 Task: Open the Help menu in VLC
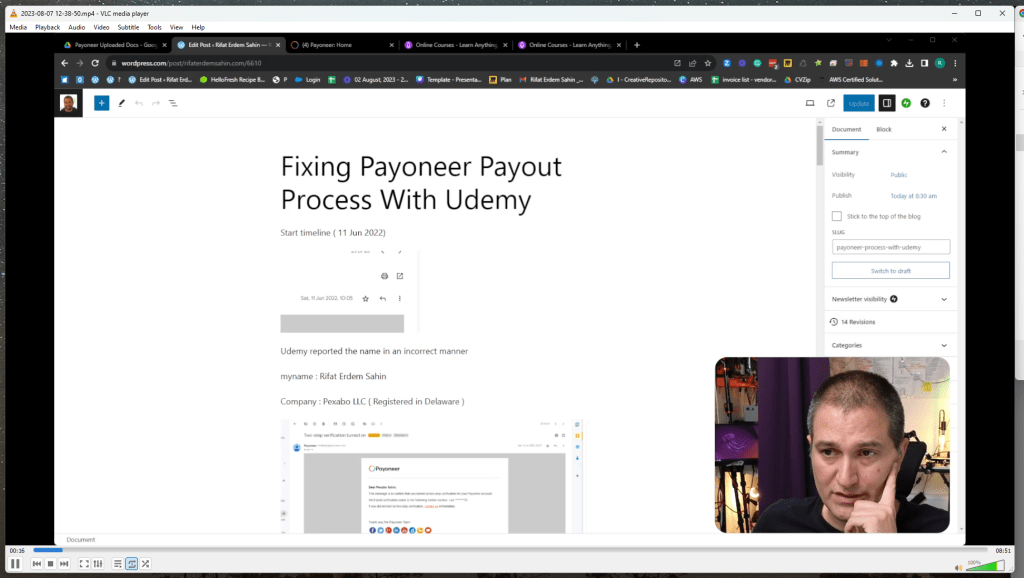(x=198, y=27)
